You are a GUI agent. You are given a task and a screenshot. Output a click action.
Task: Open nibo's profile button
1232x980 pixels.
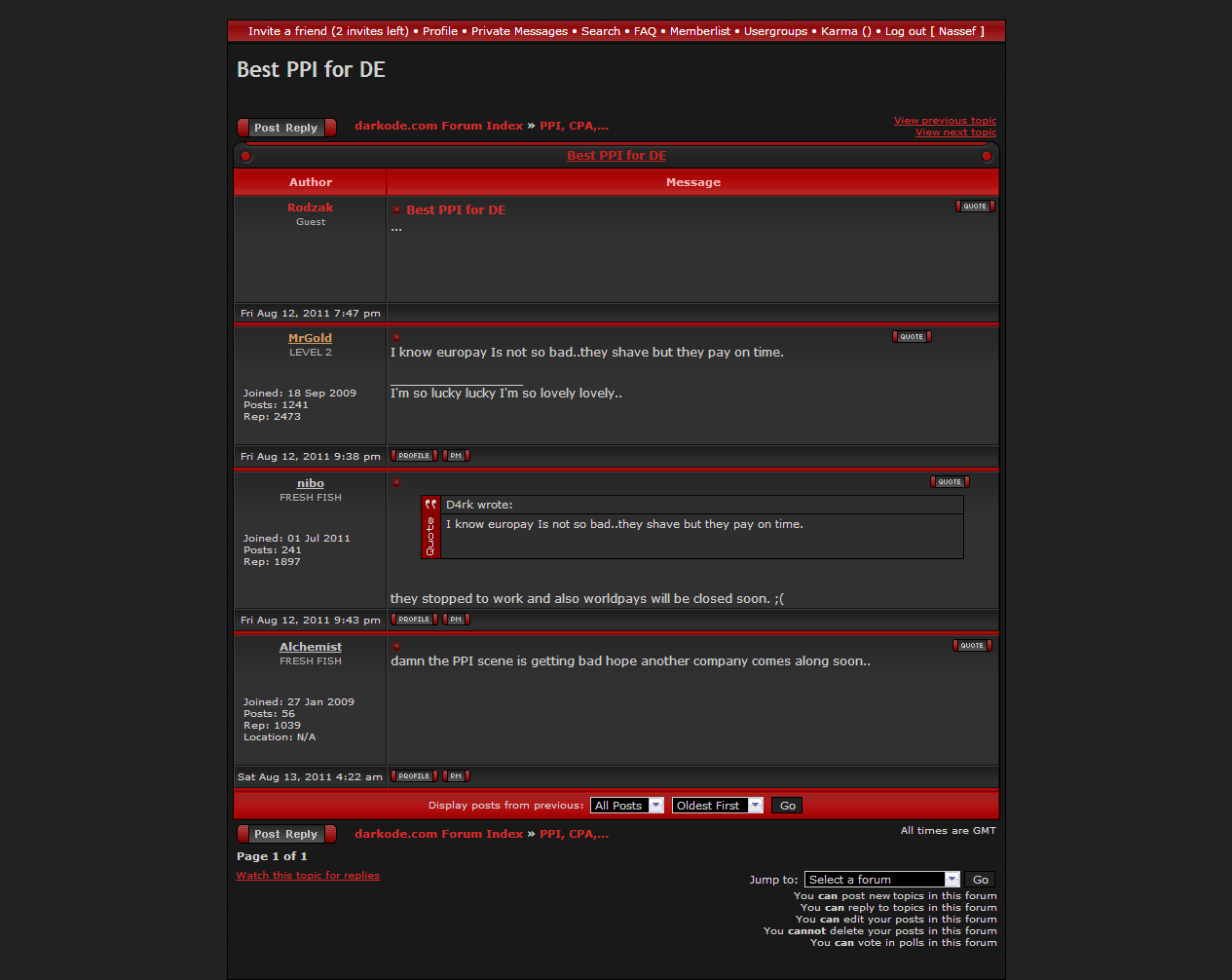pos(414,620)
